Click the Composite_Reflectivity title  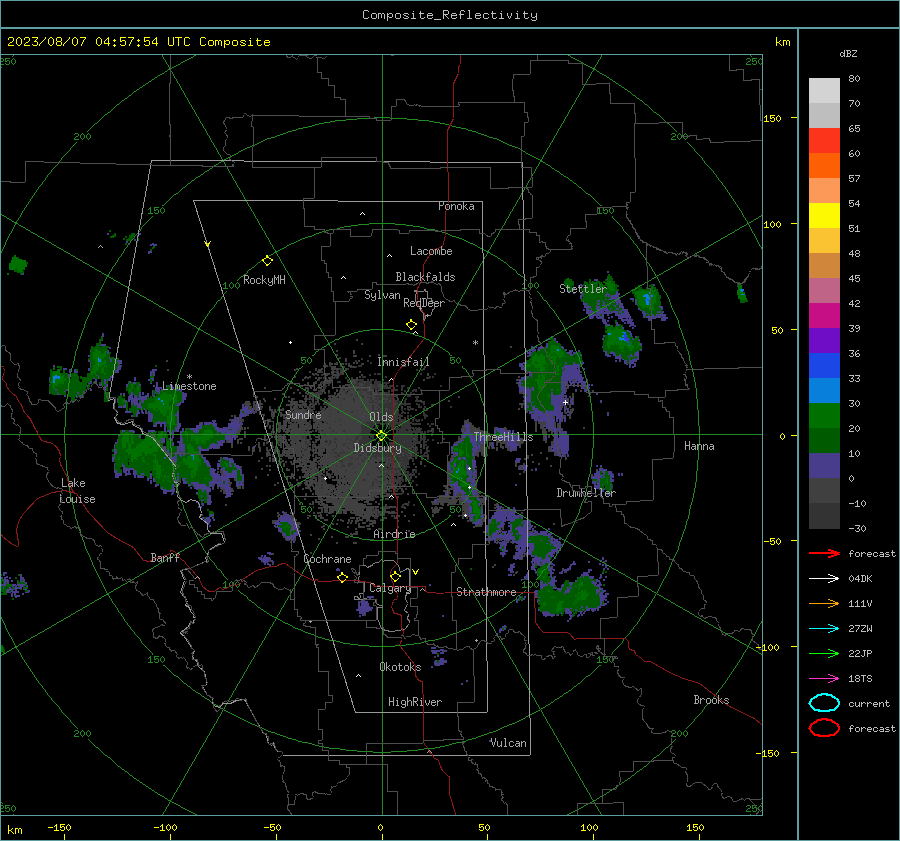(x=450, y=15)
